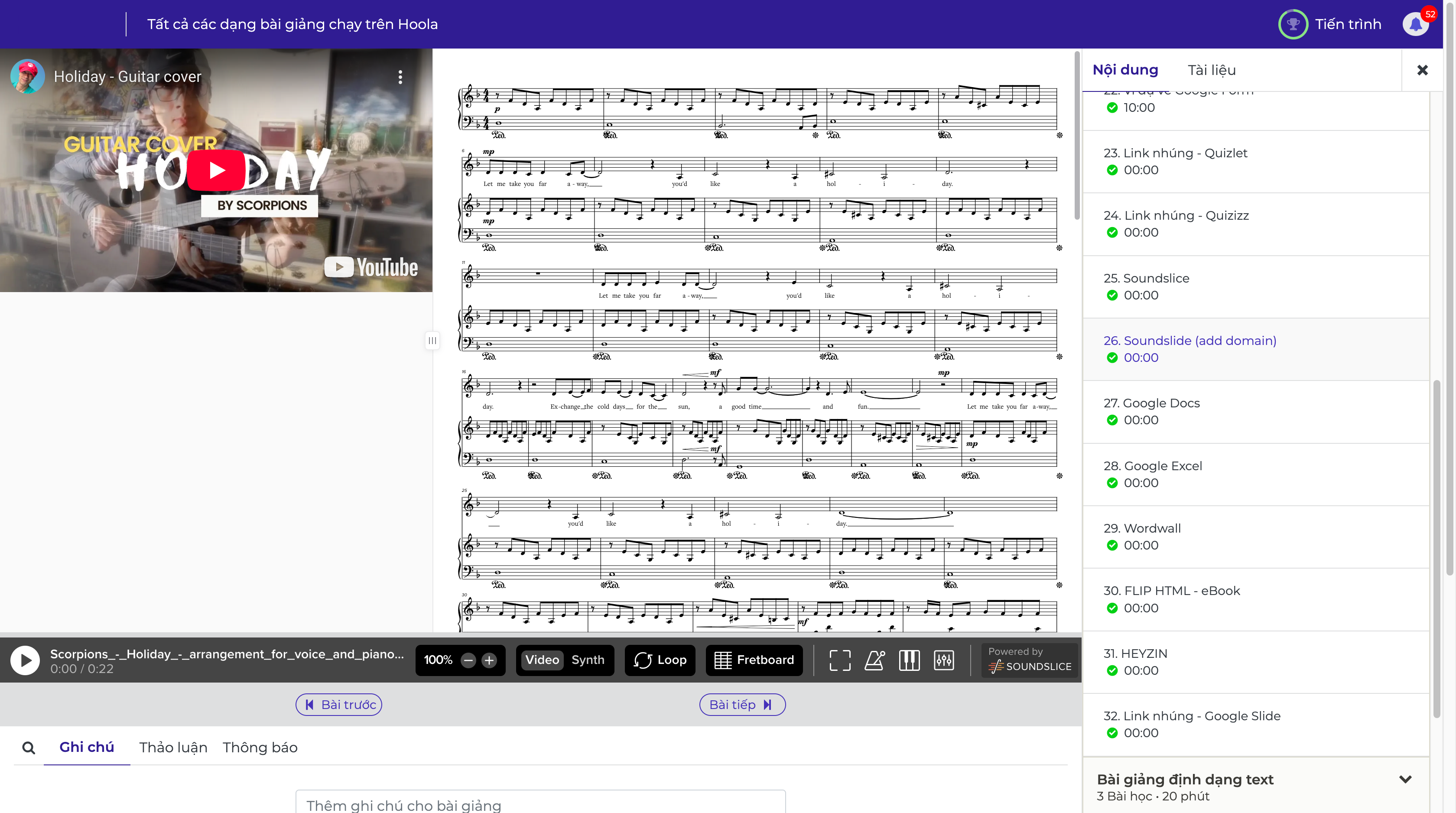Switch to the Tài liệu tab

pyautogui.click(x=1211, y=70)
